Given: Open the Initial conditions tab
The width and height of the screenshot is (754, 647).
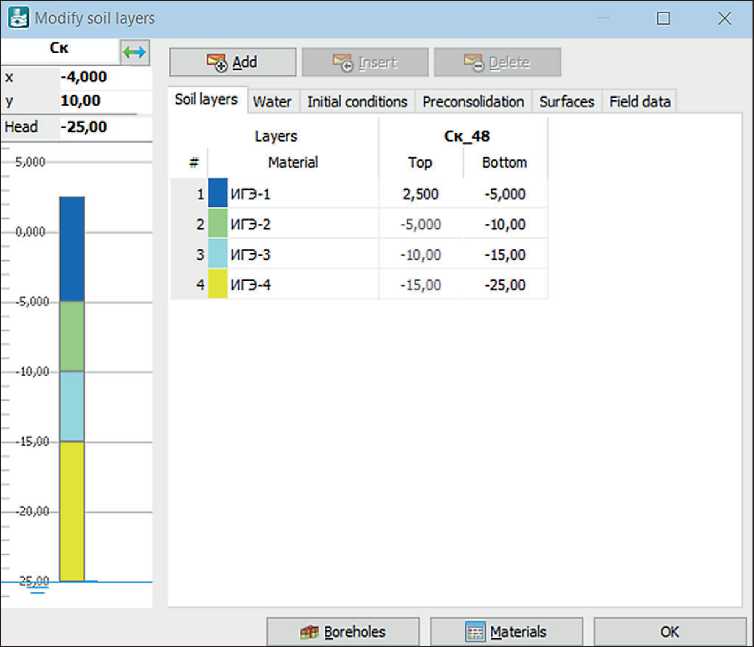Looking at the screenshot, I should [357, 101].
